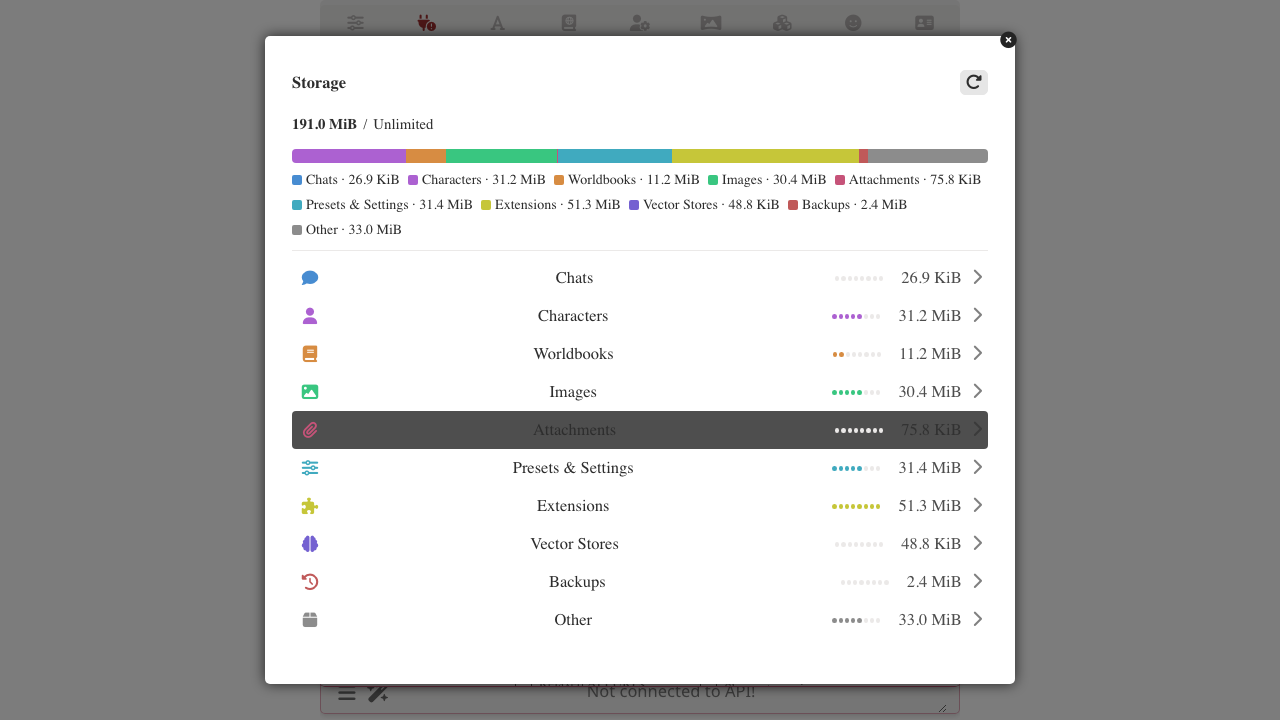Click the Extensions puzzle piece icon
The width and height of the screenshot is (1280, 720).
coord(310,506)
